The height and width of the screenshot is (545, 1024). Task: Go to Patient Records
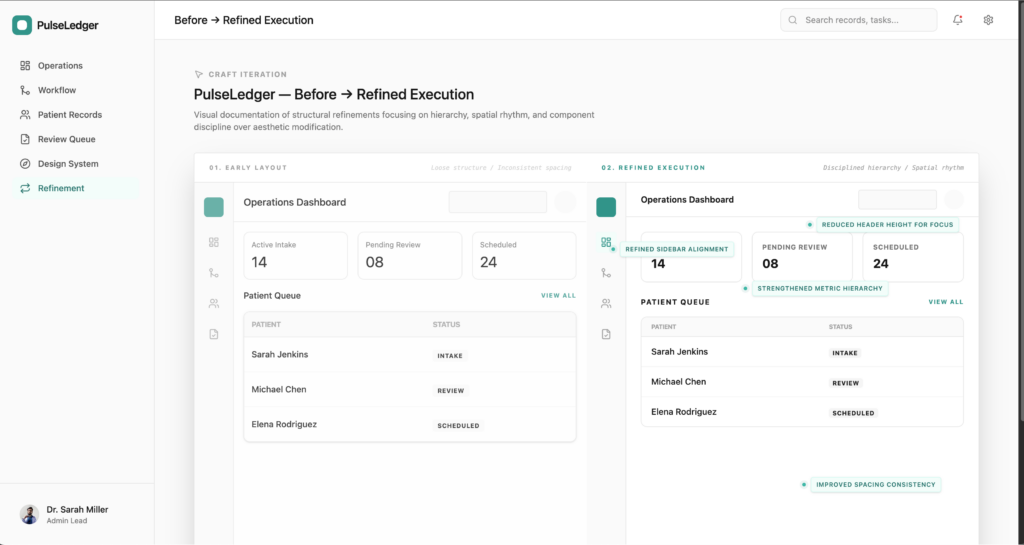click(x=78, y=114)
